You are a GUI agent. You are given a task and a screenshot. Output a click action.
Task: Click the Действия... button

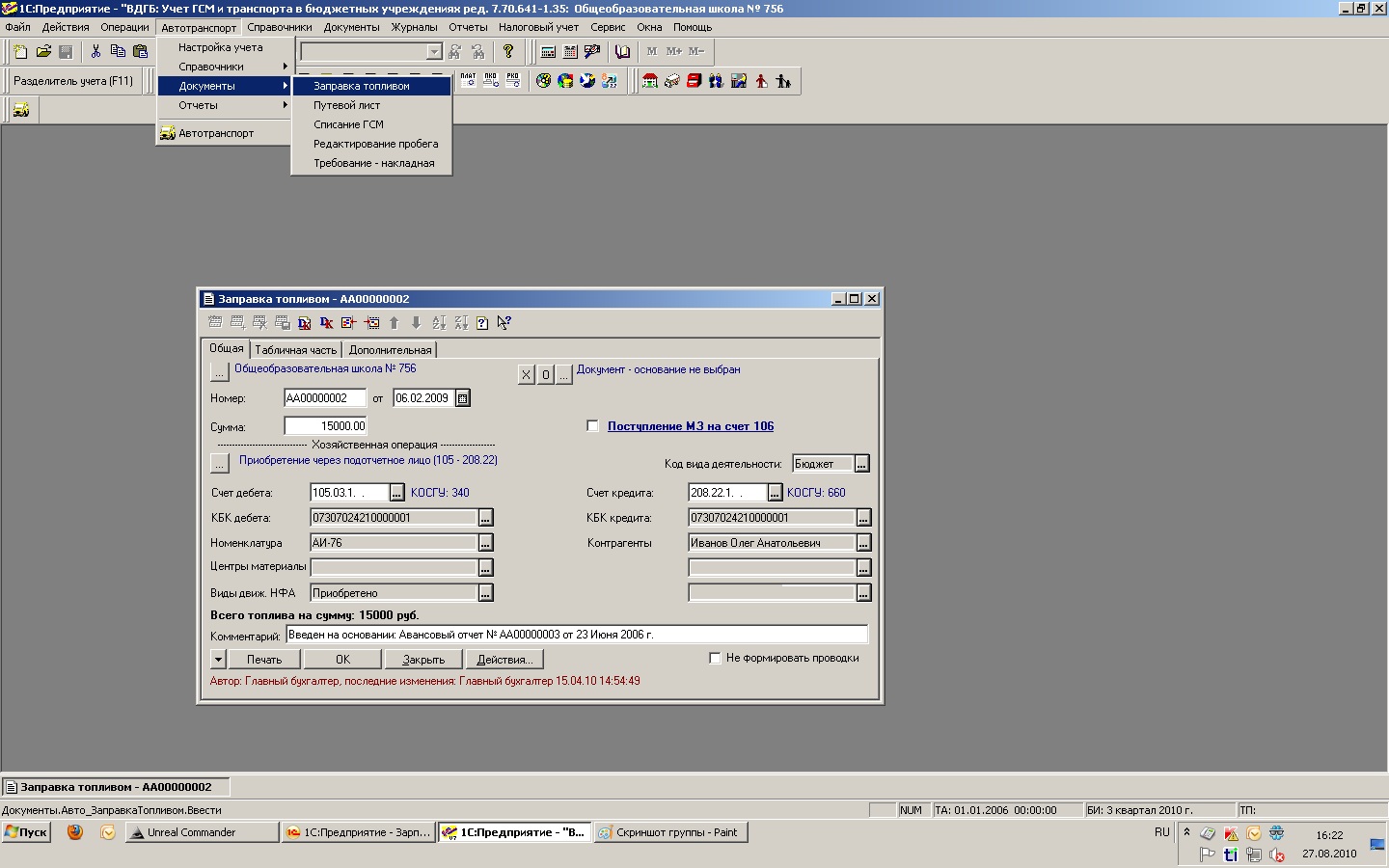(504, 660)
